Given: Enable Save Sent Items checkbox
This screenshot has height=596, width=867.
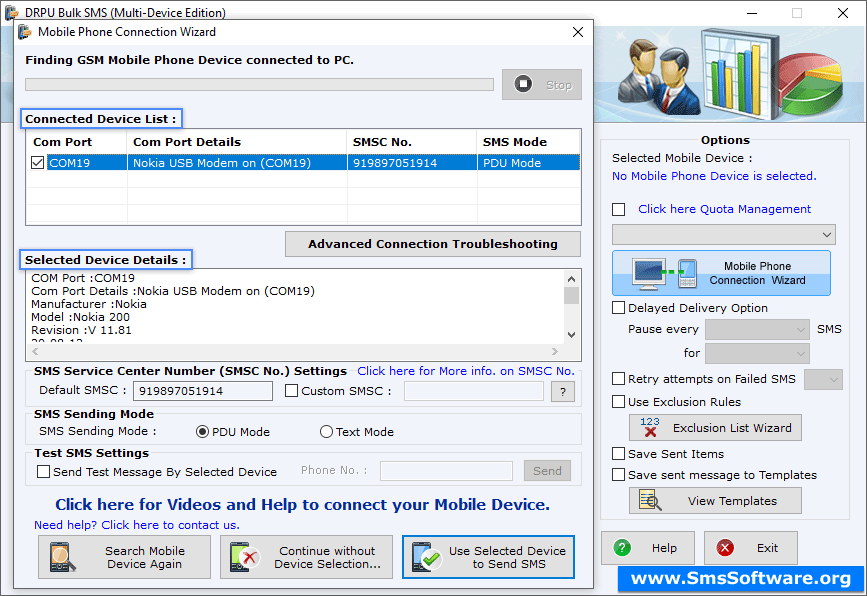Looking at the screenshot, I should 619,454.
